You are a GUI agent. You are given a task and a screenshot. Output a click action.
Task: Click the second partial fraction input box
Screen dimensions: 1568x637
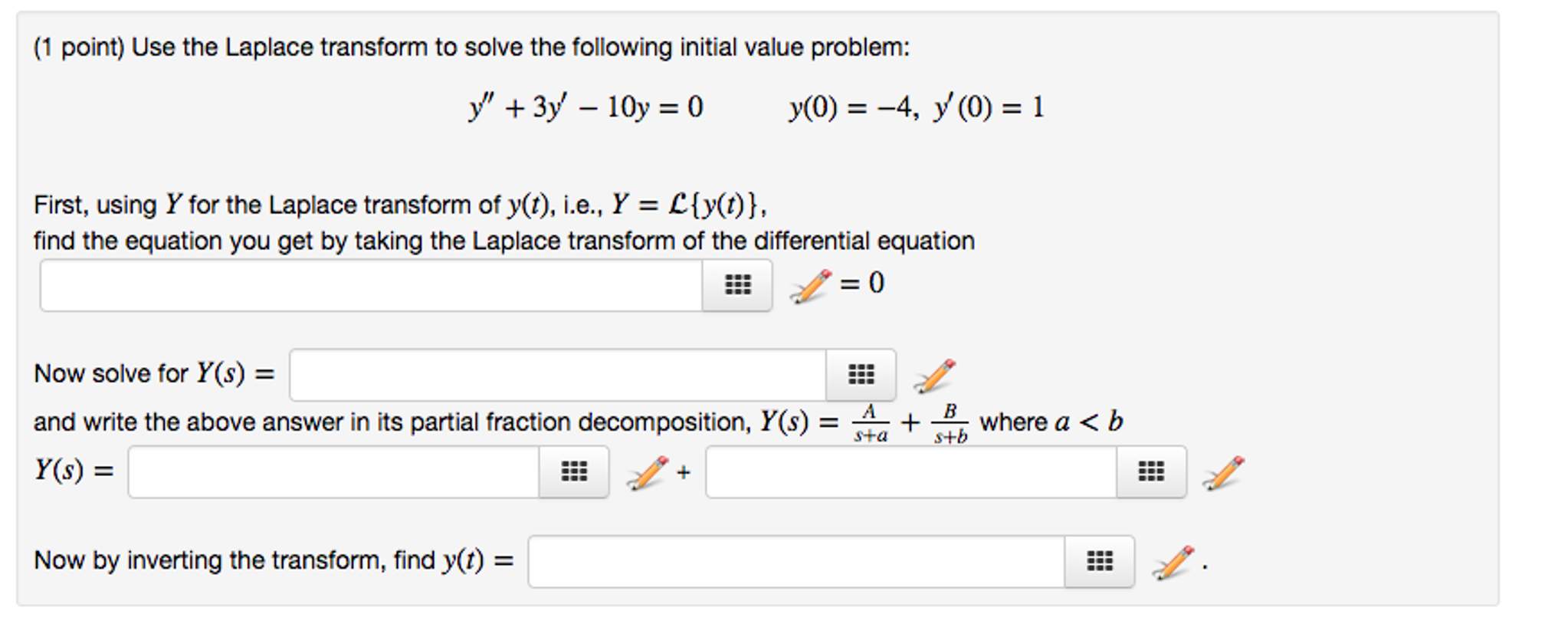pos(912,473)
